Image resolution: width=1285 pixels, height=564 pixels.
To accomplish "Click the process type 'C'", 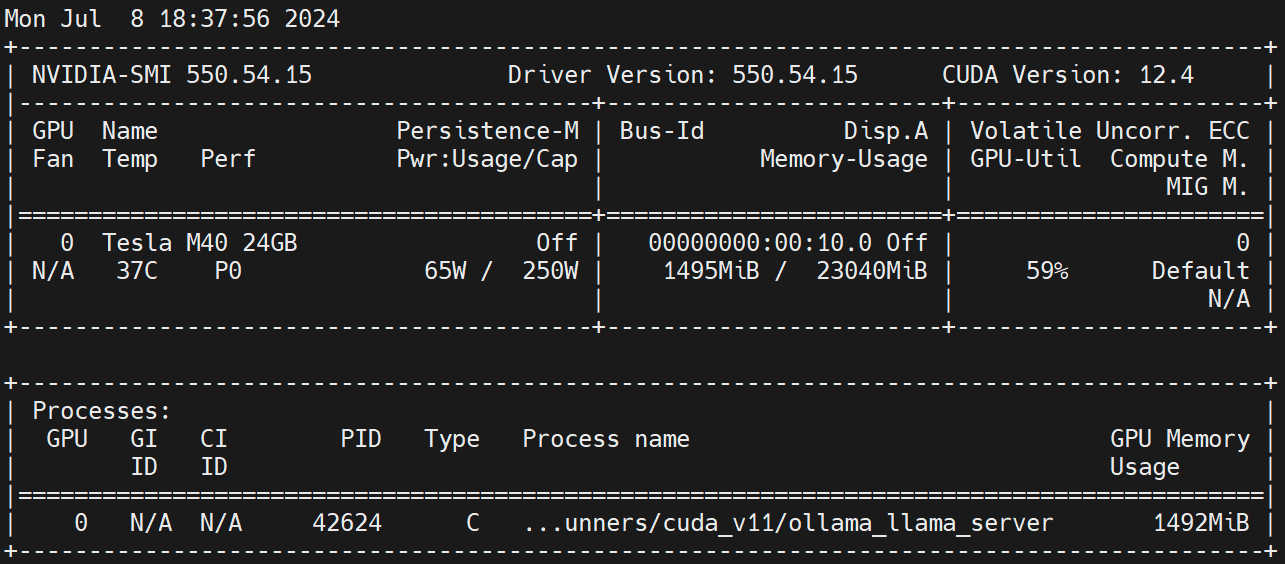I will coord(473,523).
